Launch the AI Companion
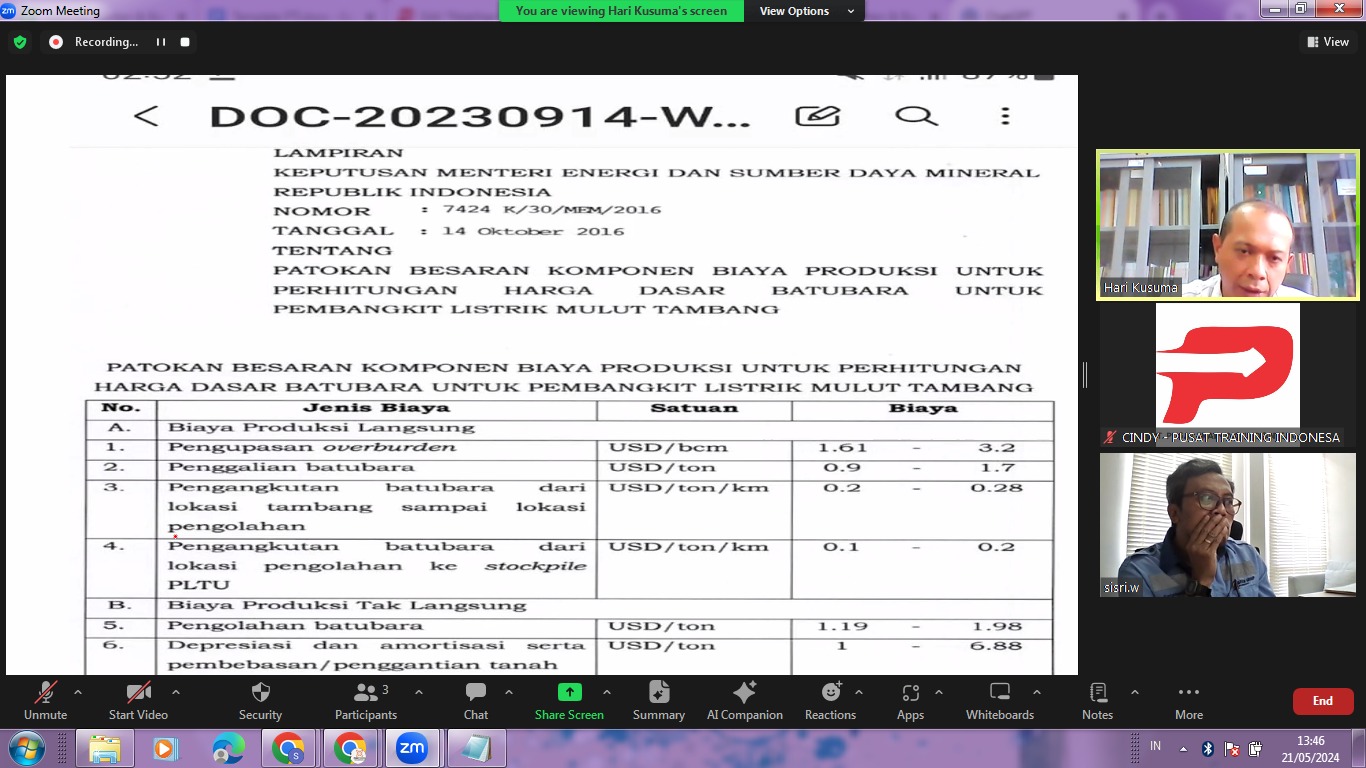 [x=745, y=701]
